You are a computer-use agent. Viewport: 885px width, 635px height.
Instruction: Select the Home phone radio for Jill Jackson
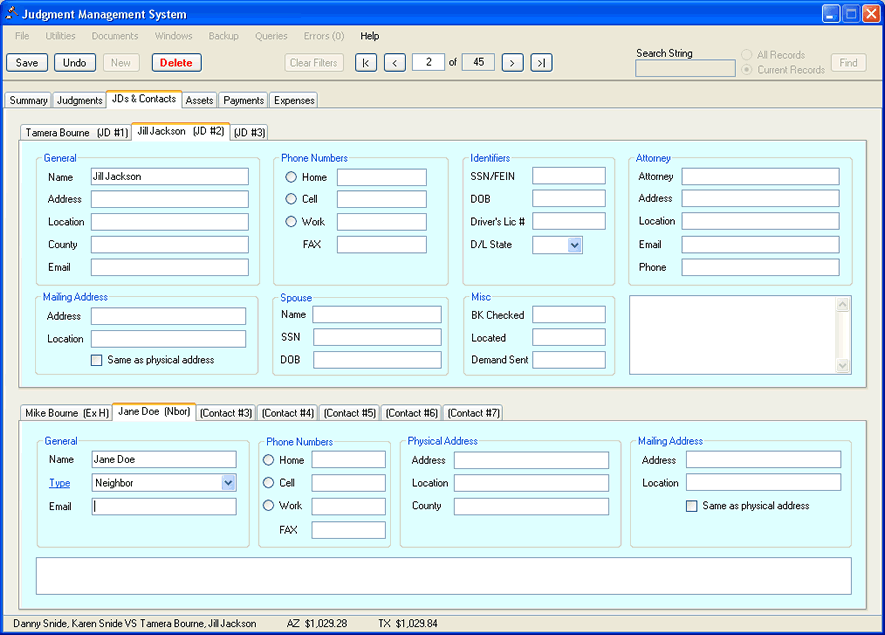[x=292, y=177]
